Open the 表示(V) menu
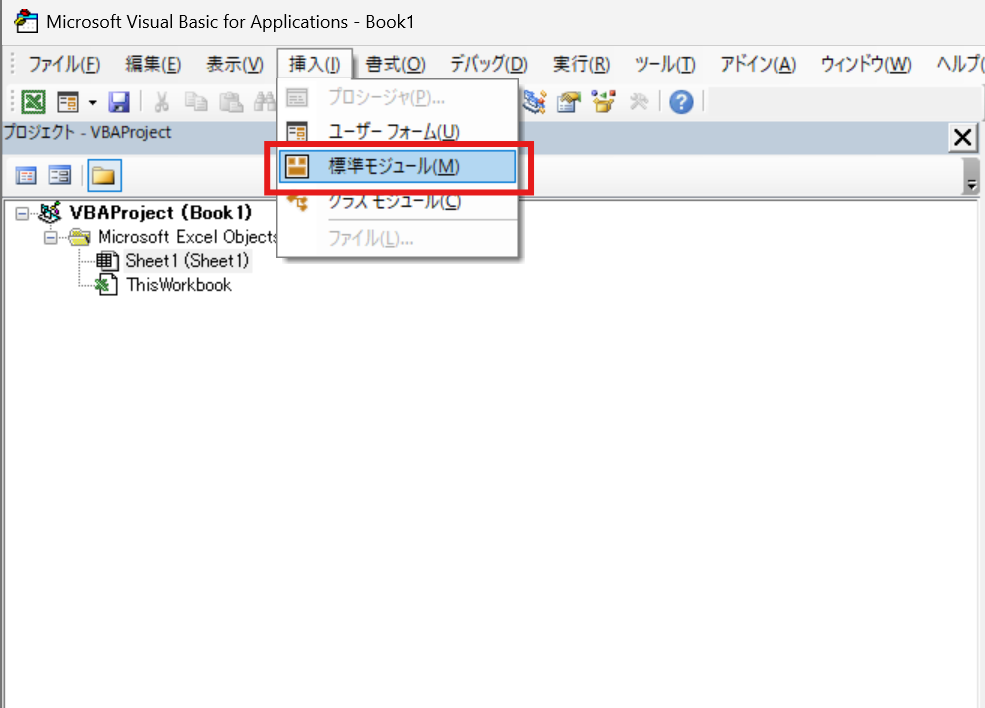The width and height of the screenshot is (985, 708). 235,64
